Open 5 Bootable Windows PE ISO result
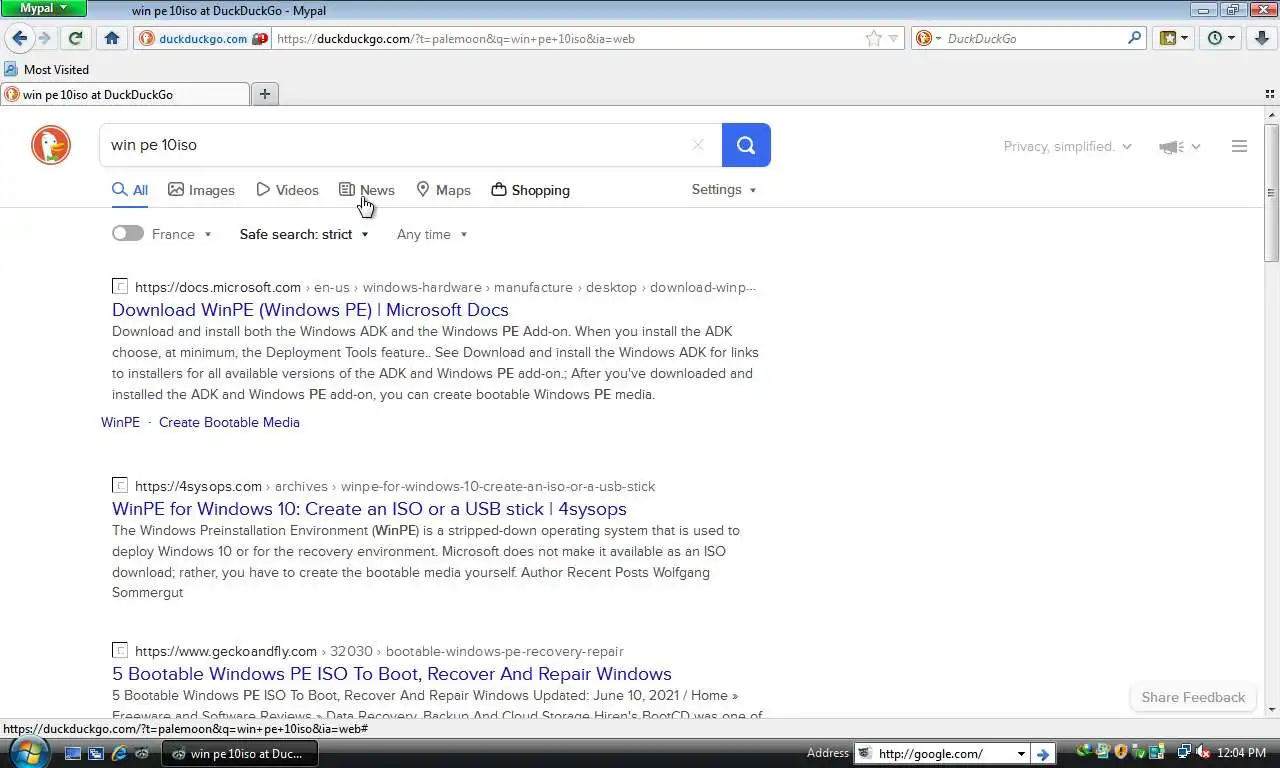Image resolution: width=1280 pixels, height=768 pixels. pyautogui.click(x=392, y=673)
